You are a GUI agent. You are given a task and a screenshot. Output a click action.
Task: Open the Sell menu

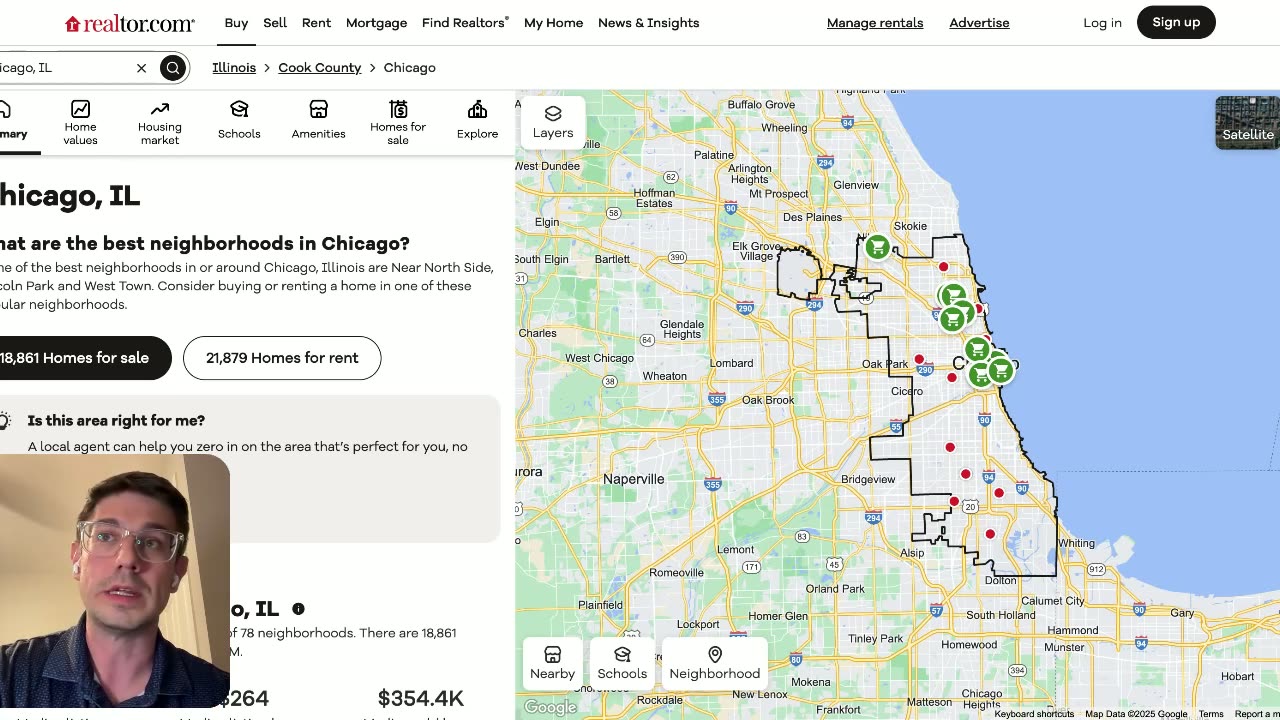point(275,23)
